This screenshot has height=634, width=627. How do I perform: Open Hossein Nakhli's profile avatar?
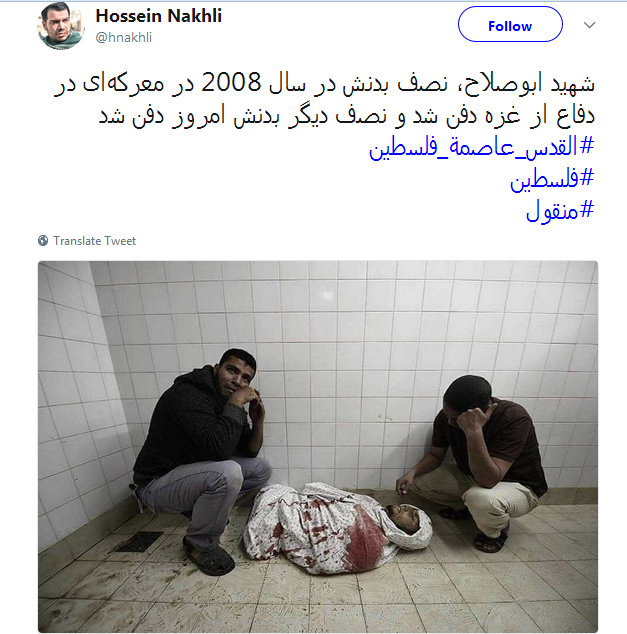61,26
